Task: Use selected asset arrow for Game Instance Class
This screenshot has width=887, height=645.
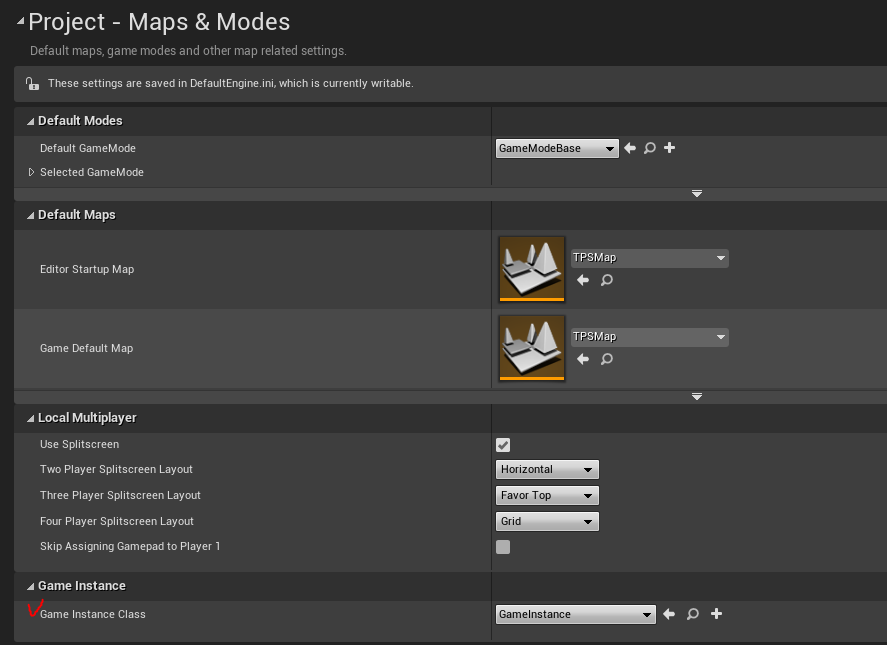Action: [x=669, y=614]
